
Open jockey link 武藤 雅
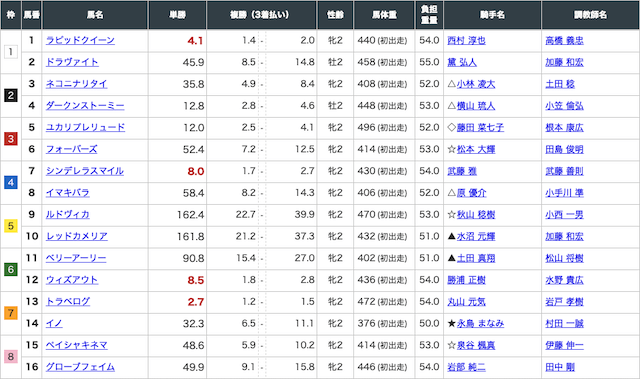pos(462,171)
